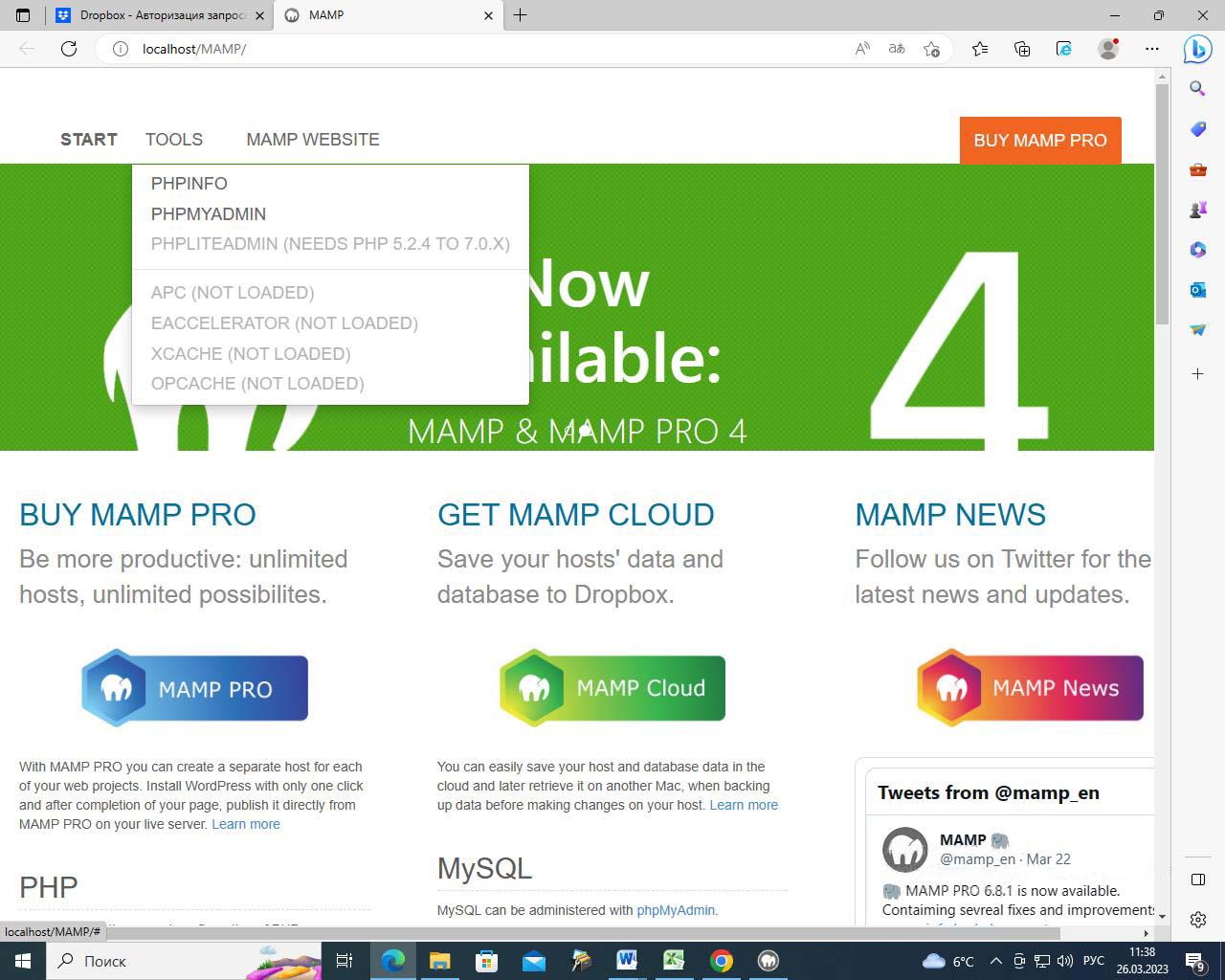Open Outlook icon in Edge sidebar

[1197, 290]
